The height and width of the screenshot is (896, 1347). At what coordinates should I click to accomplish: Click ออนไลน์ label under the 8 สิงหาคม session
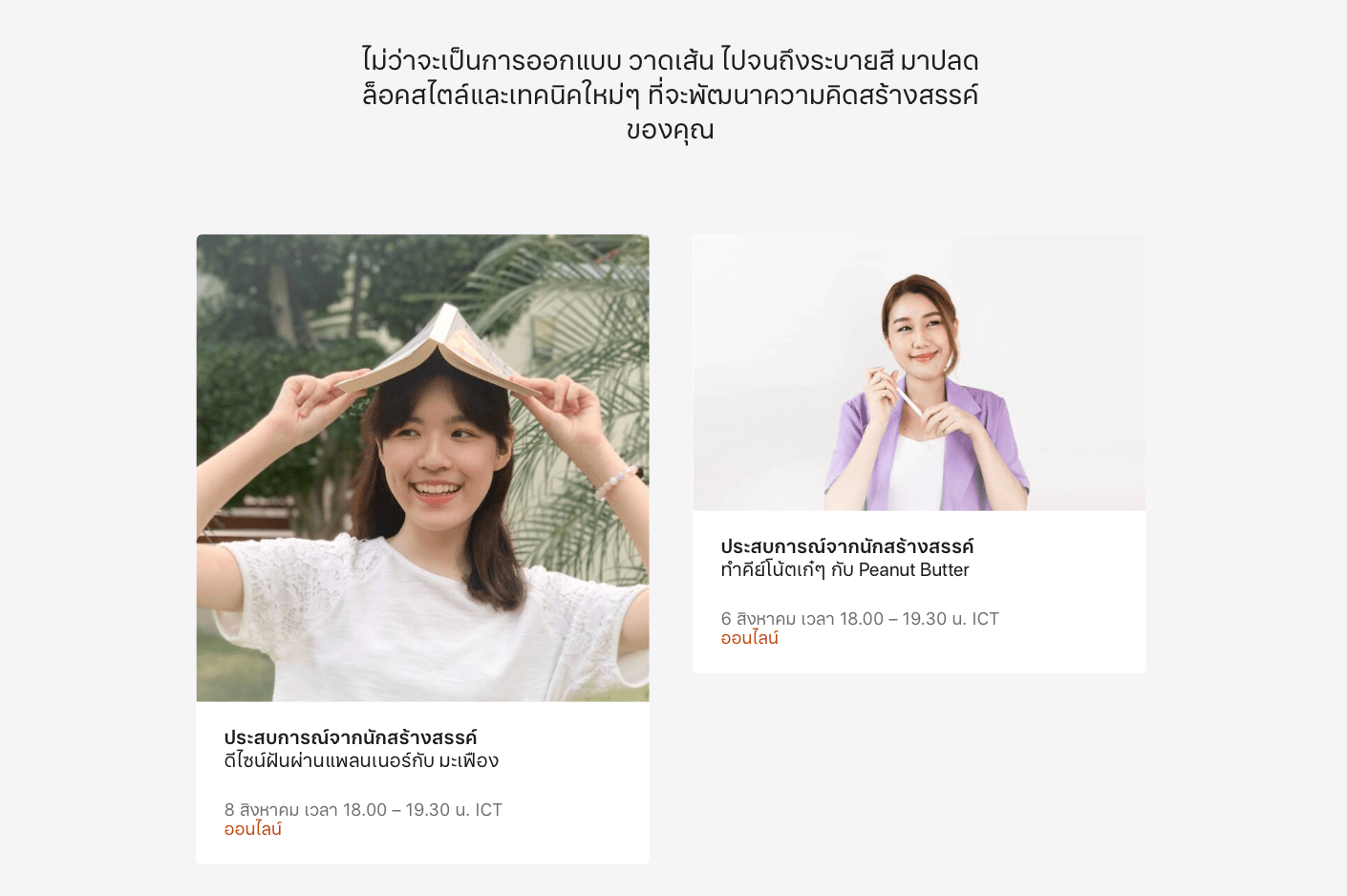(x=252, y=829)
